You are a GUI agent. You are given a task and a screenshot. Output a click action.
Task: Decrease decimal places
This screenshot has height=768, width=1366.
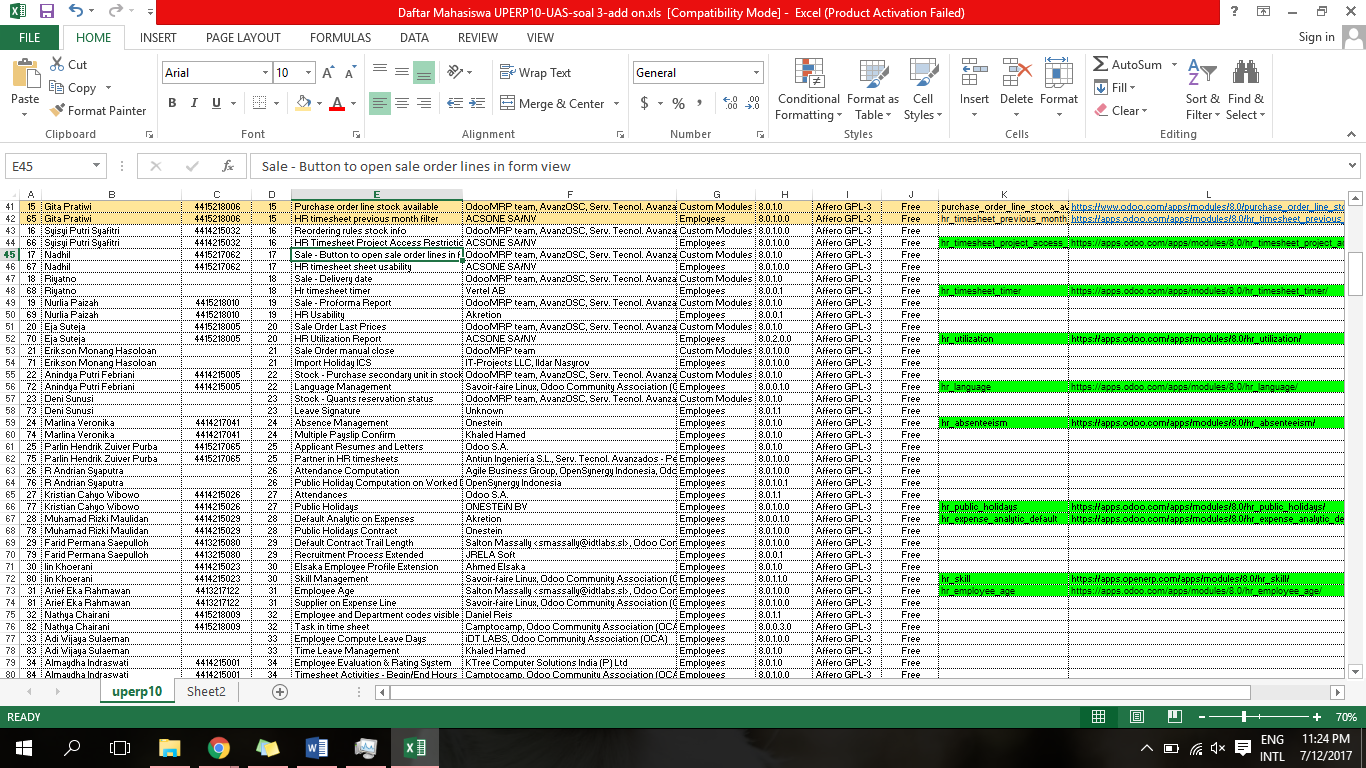click(x=751, y=103)
